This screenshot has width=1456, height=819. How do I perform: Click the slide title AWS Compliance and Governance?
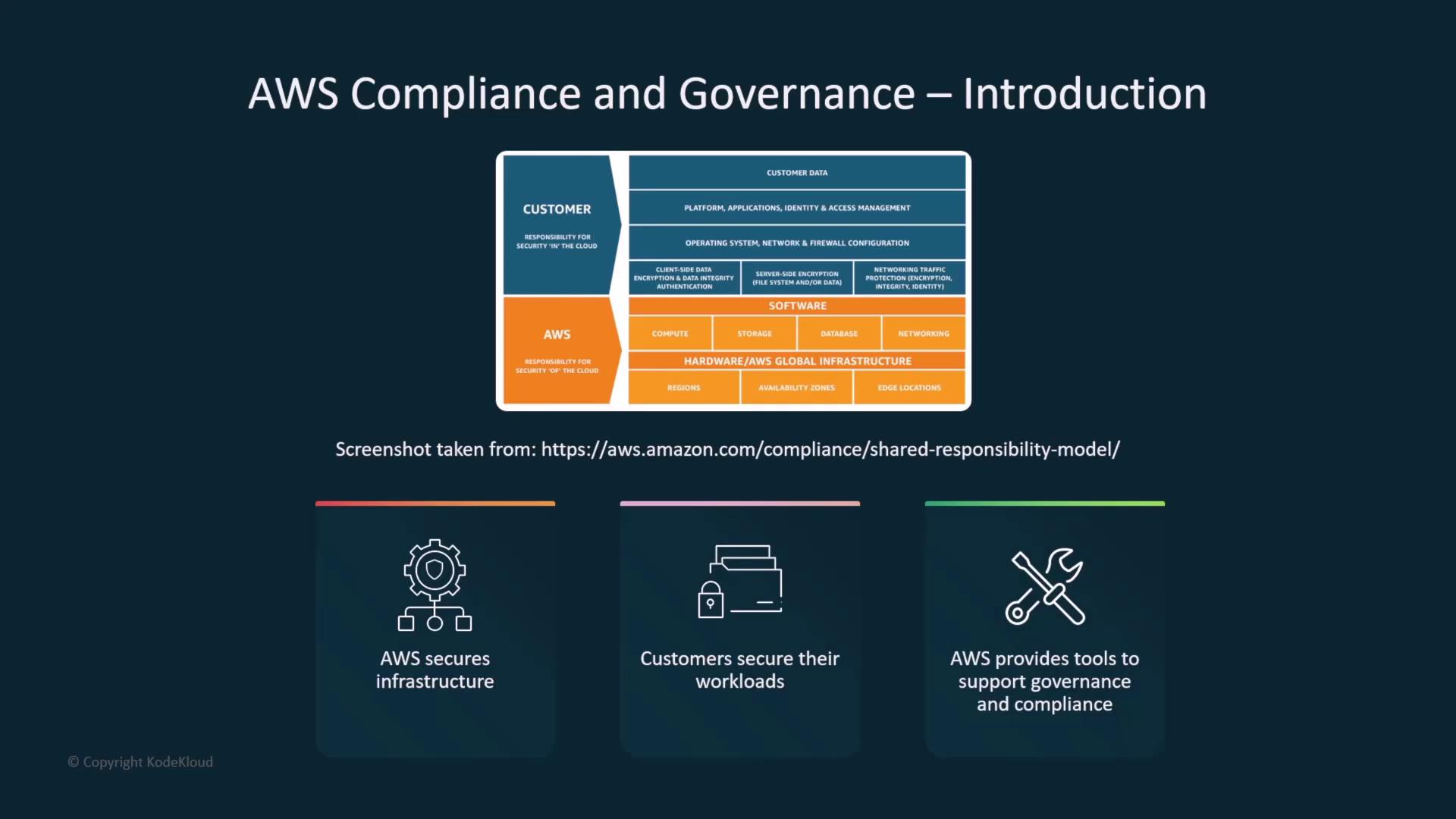click(x=727, y=94)
